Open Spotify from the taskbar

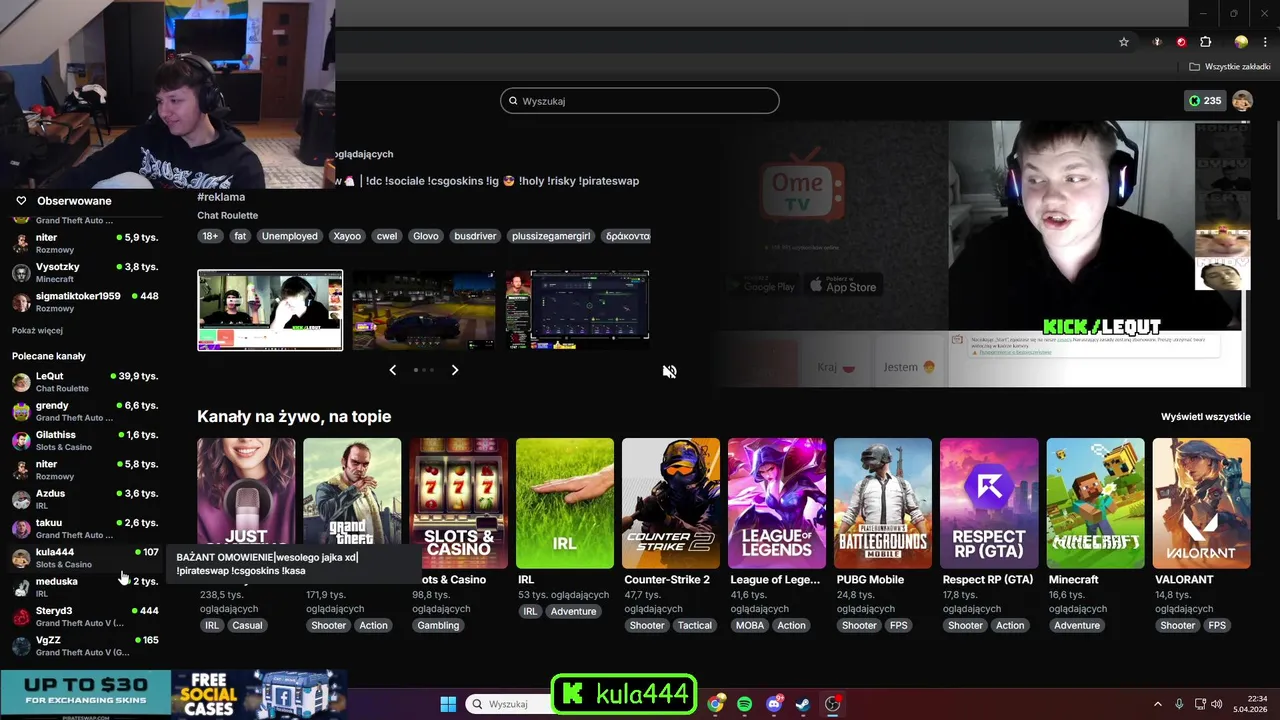click(x=745, y=704)
